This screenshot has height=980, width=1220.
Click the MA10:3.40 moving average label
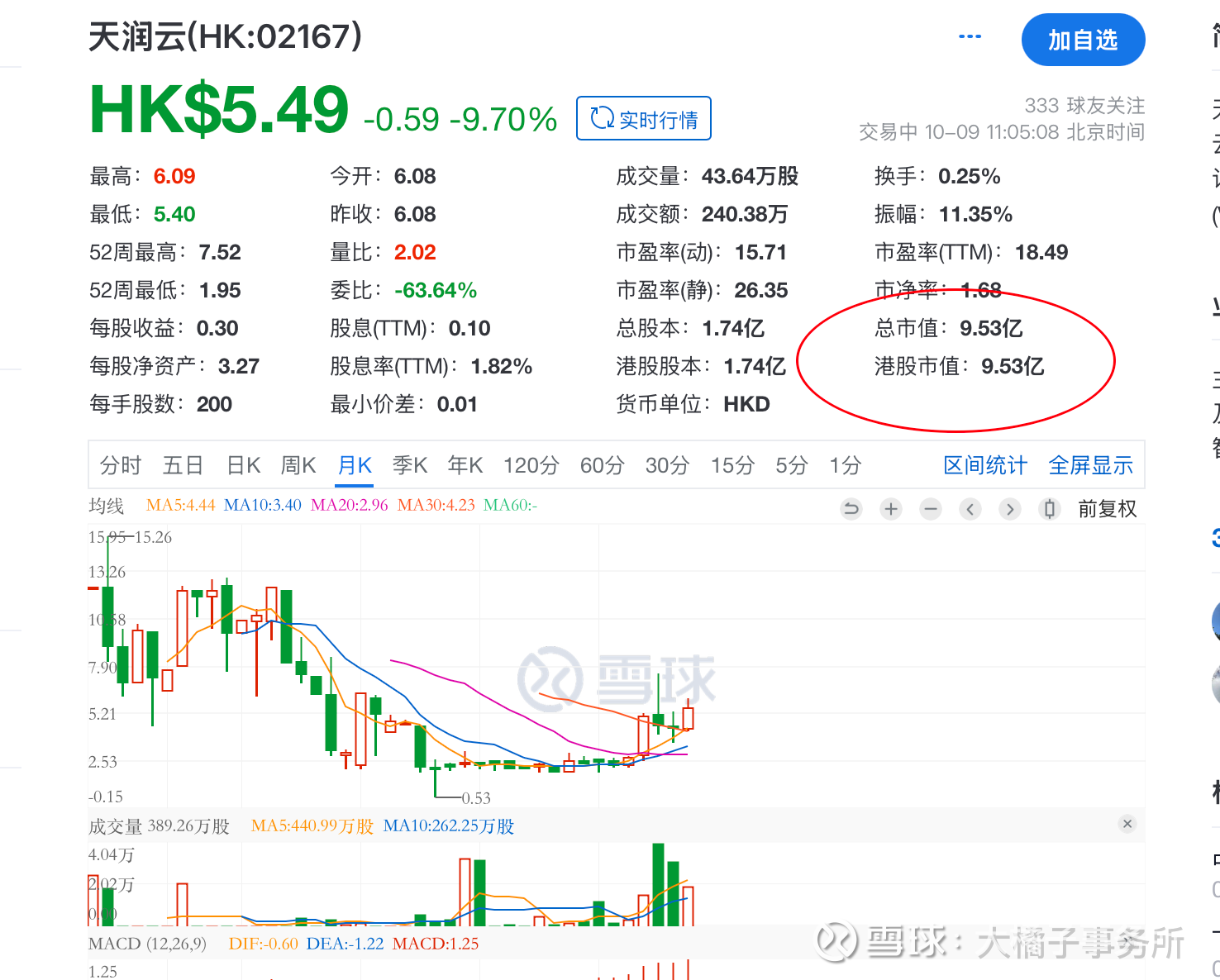tap(263, 505)
